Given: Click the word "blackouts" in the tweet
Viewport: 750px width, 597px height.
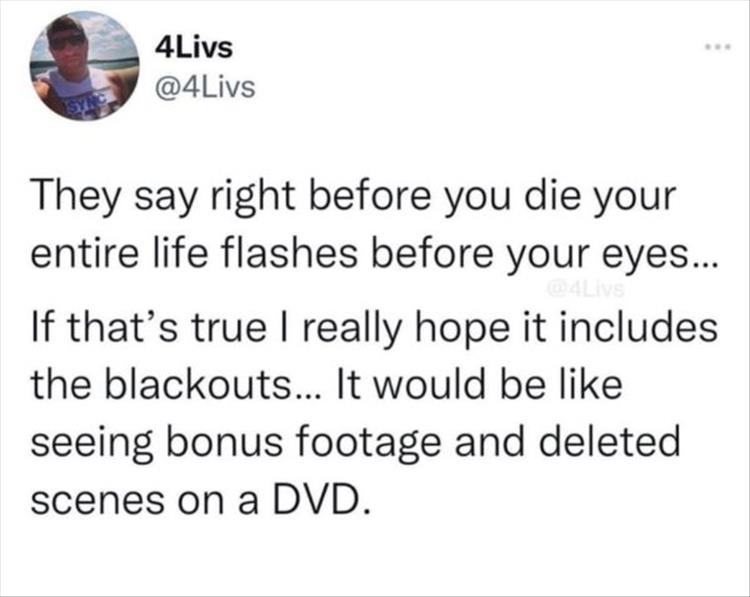Looking at the screenshot, I should pyautogui.click(x=197, y=385).
